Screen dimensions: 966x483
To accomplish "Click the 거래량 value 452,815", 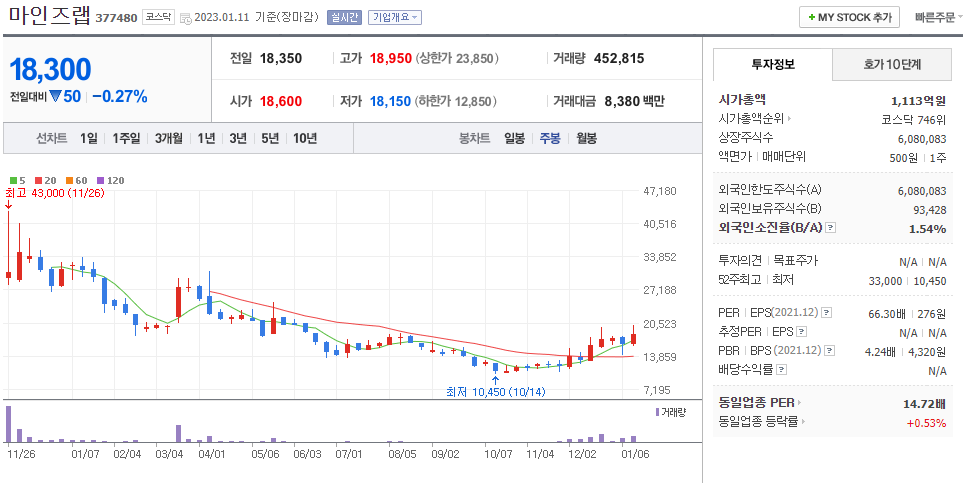I will point(619,59).
